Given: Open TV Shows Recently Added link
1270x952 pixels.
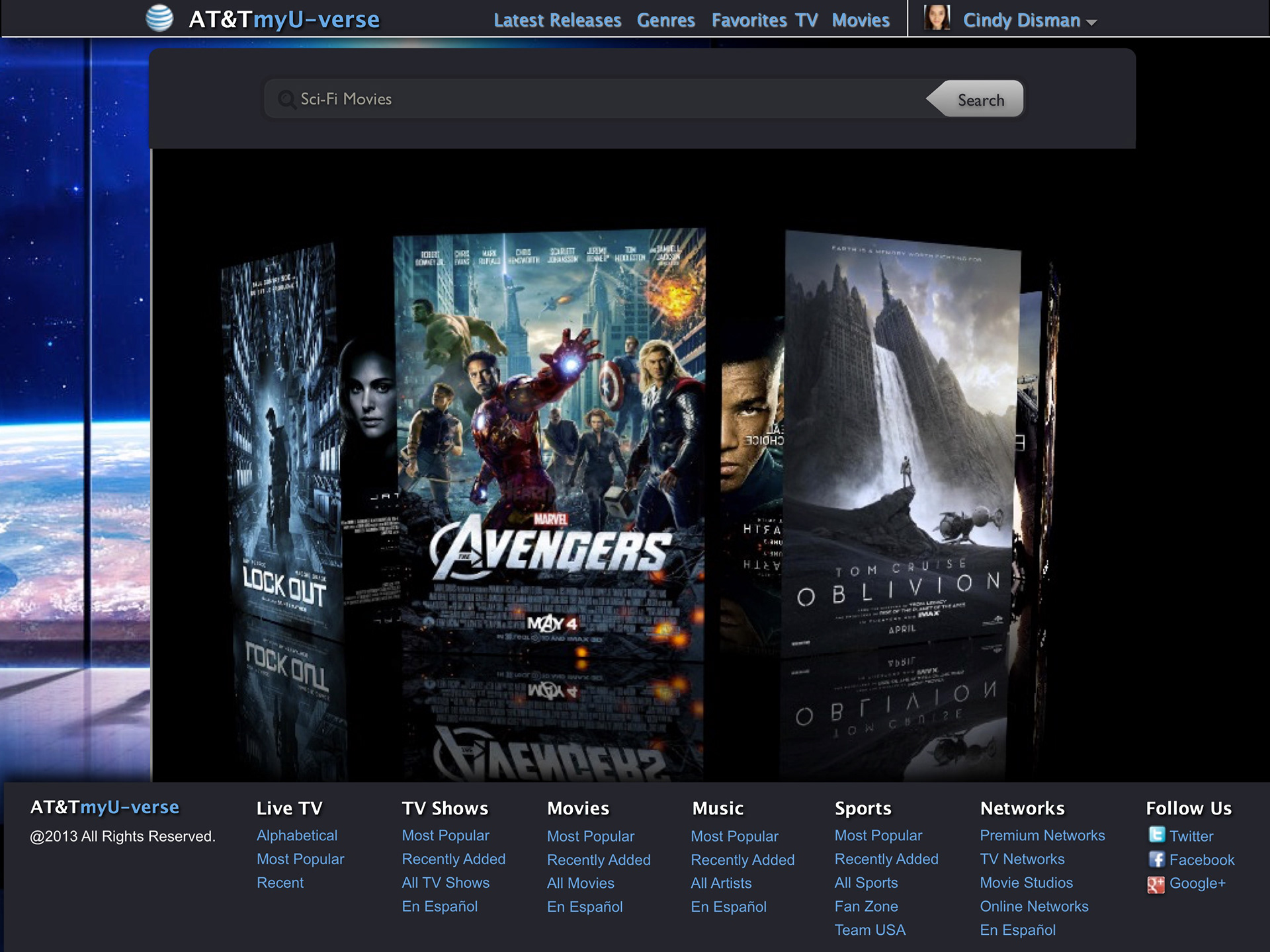Looking at the screenshot, I should (453, 859).
